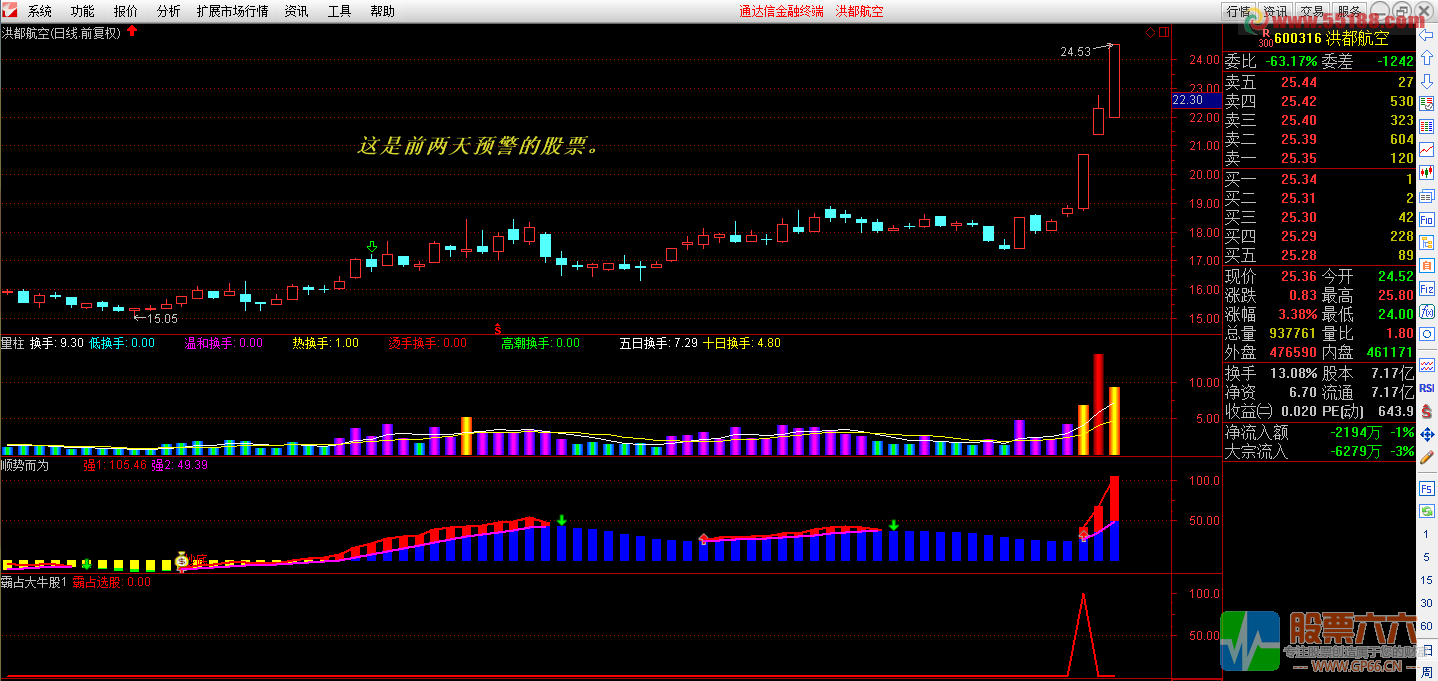The image size is (1438, 681).
Task: Click the 五日换手: 7.29 label
Action: point(656,343)
